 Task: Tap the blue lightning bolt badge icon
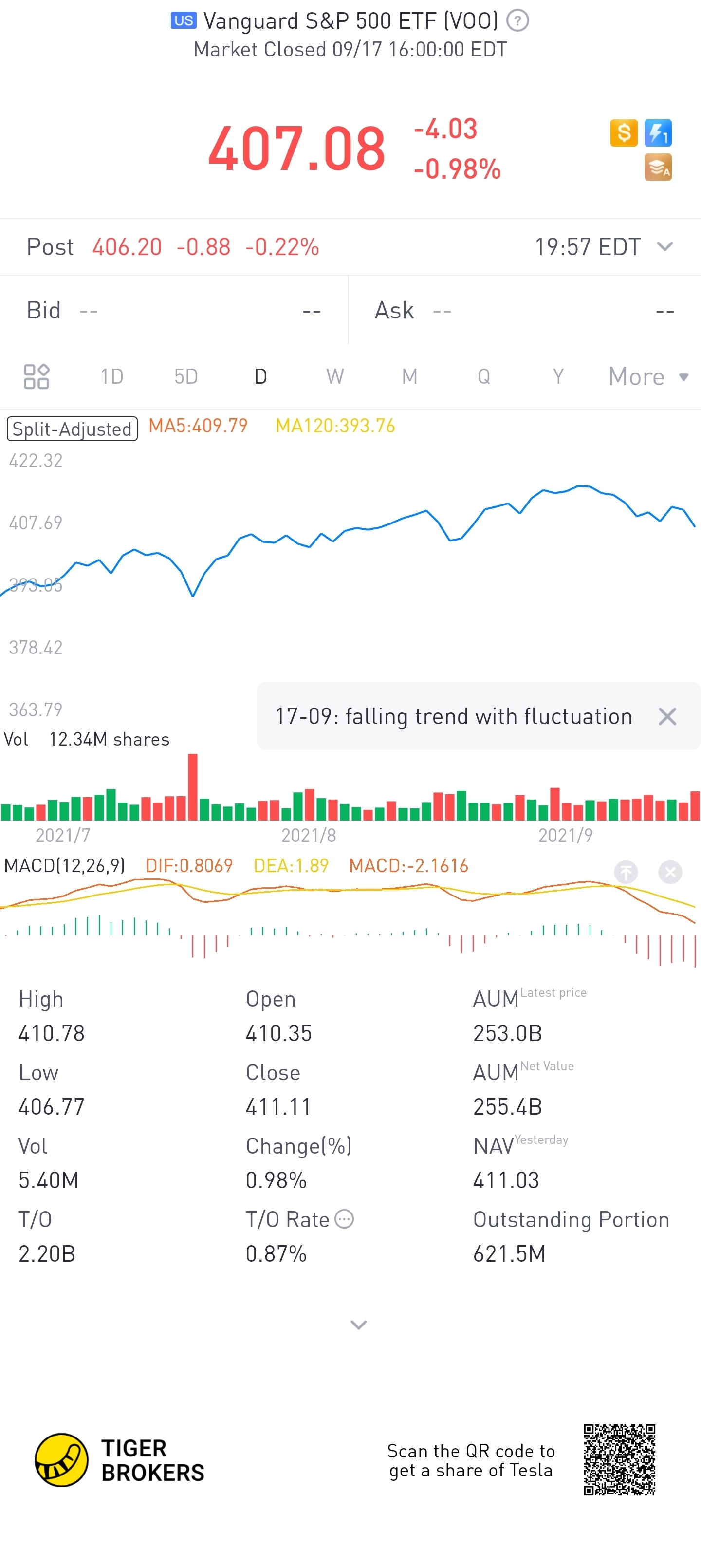[658, 132]
